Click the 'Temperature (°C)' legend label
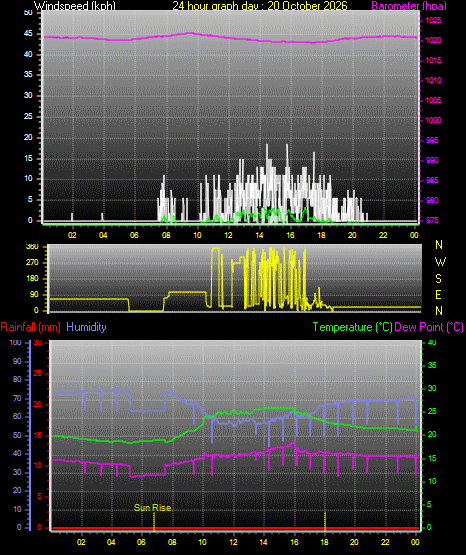Viewport: 466px width, 555px height. (x=352, y=327)
